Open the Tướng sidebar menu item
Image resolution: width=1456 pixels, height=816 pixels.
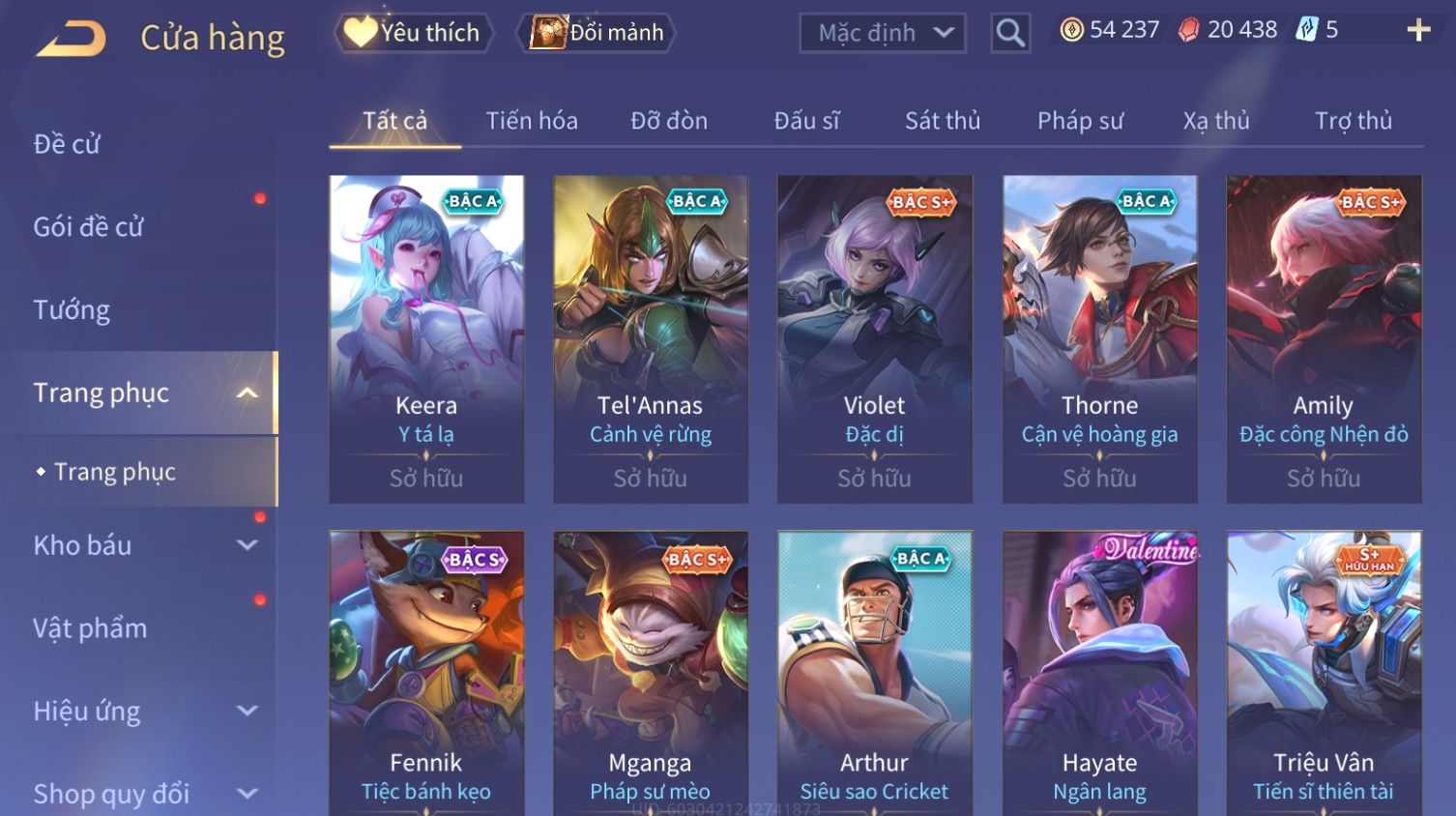(x=72, y=310)
